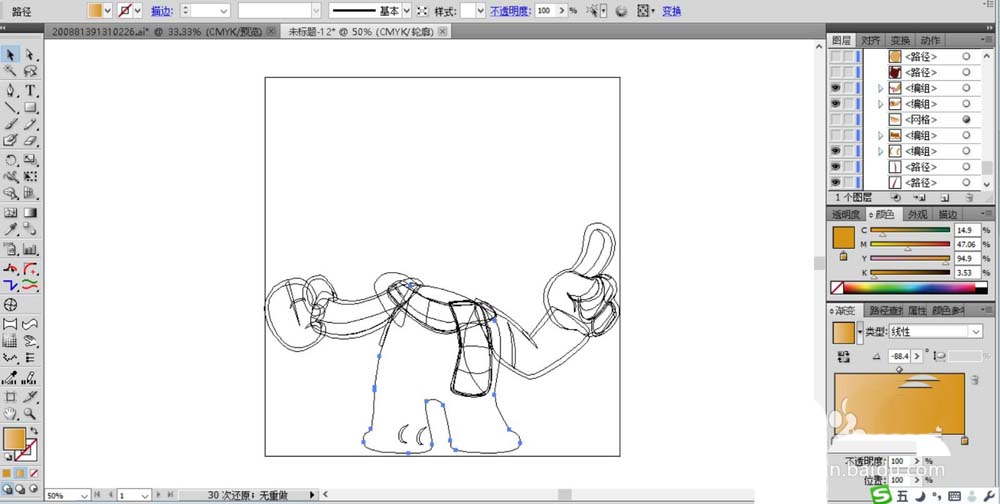Click the color spectrum bar
Viewport: 1000px width, 504px height.
(909, 288)
